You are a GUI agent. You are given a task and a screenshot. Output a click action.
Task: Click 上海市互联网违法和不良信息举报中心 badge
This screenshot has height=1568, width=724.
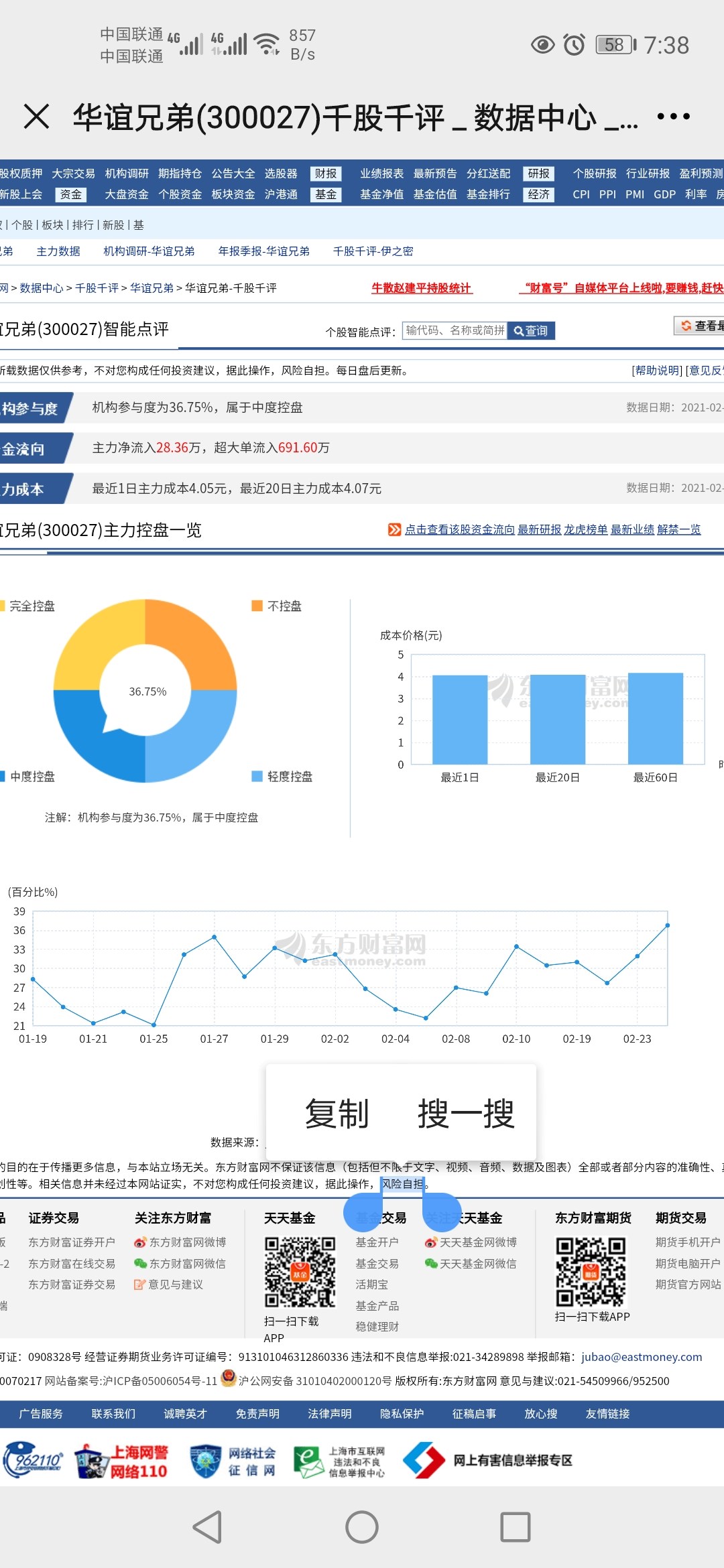(340, 1461)
